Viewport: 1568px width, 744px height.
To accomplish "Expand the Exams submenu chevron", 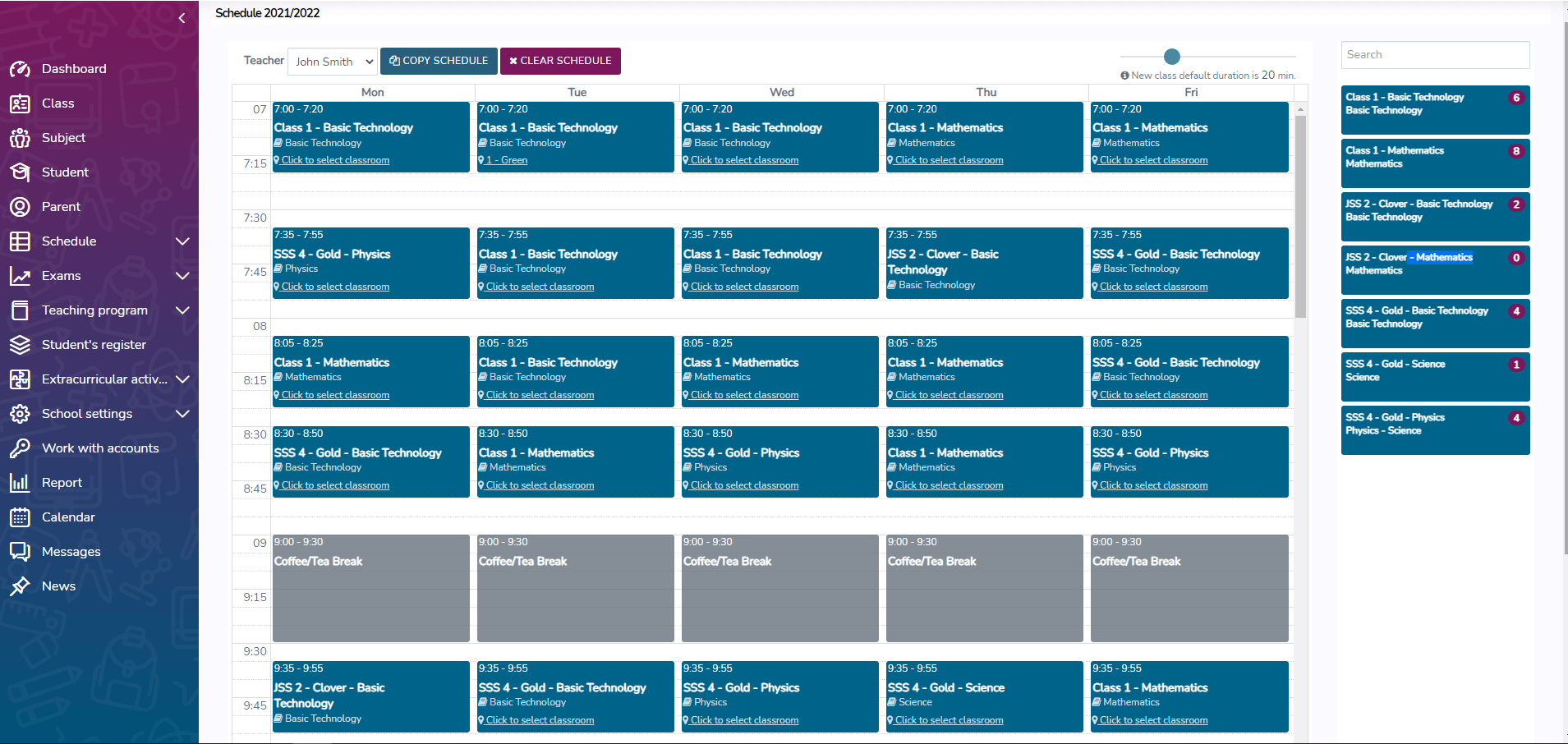I will (x=182, y=276).
